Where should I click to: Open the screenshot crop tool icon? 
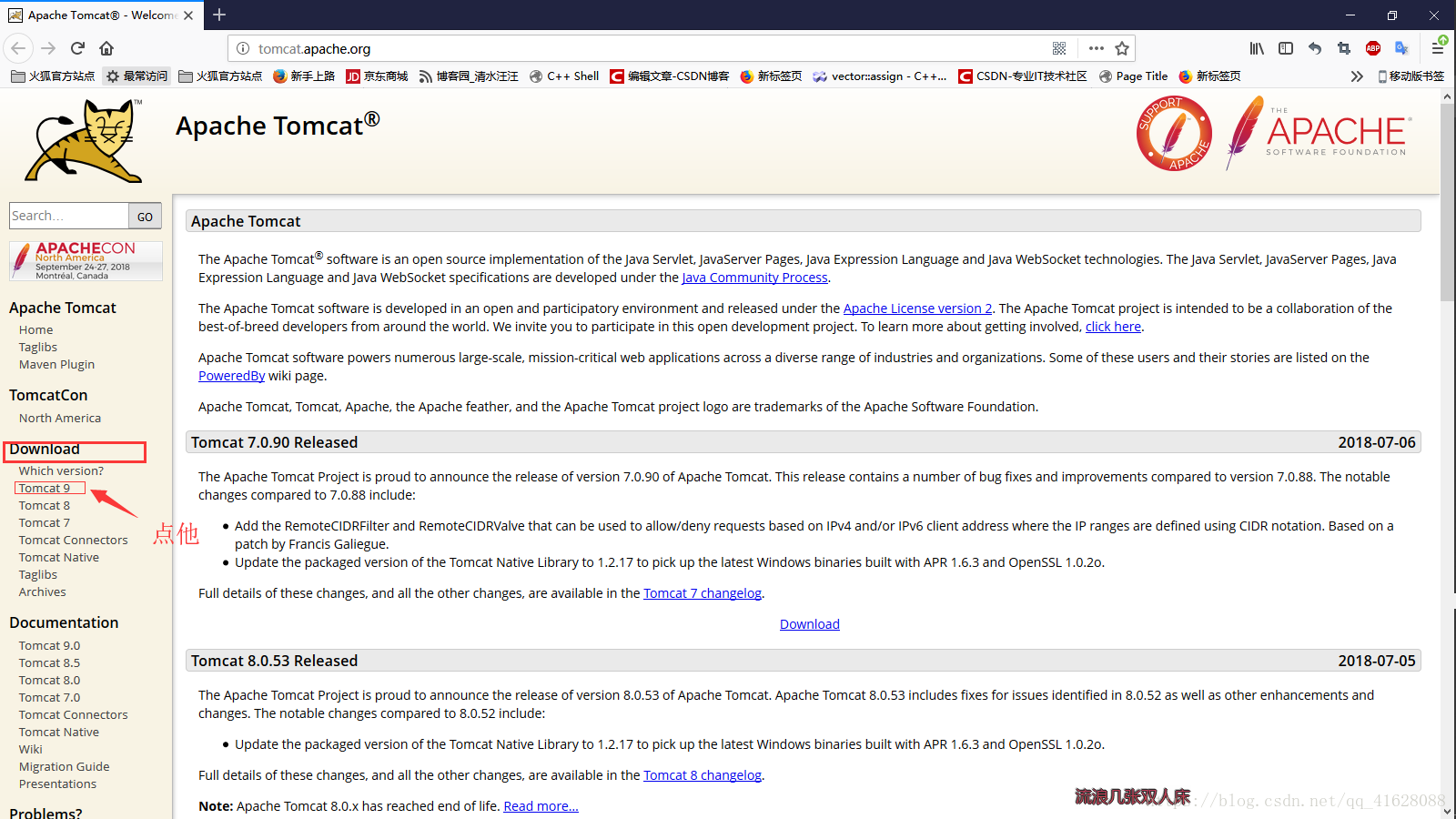1344,48
